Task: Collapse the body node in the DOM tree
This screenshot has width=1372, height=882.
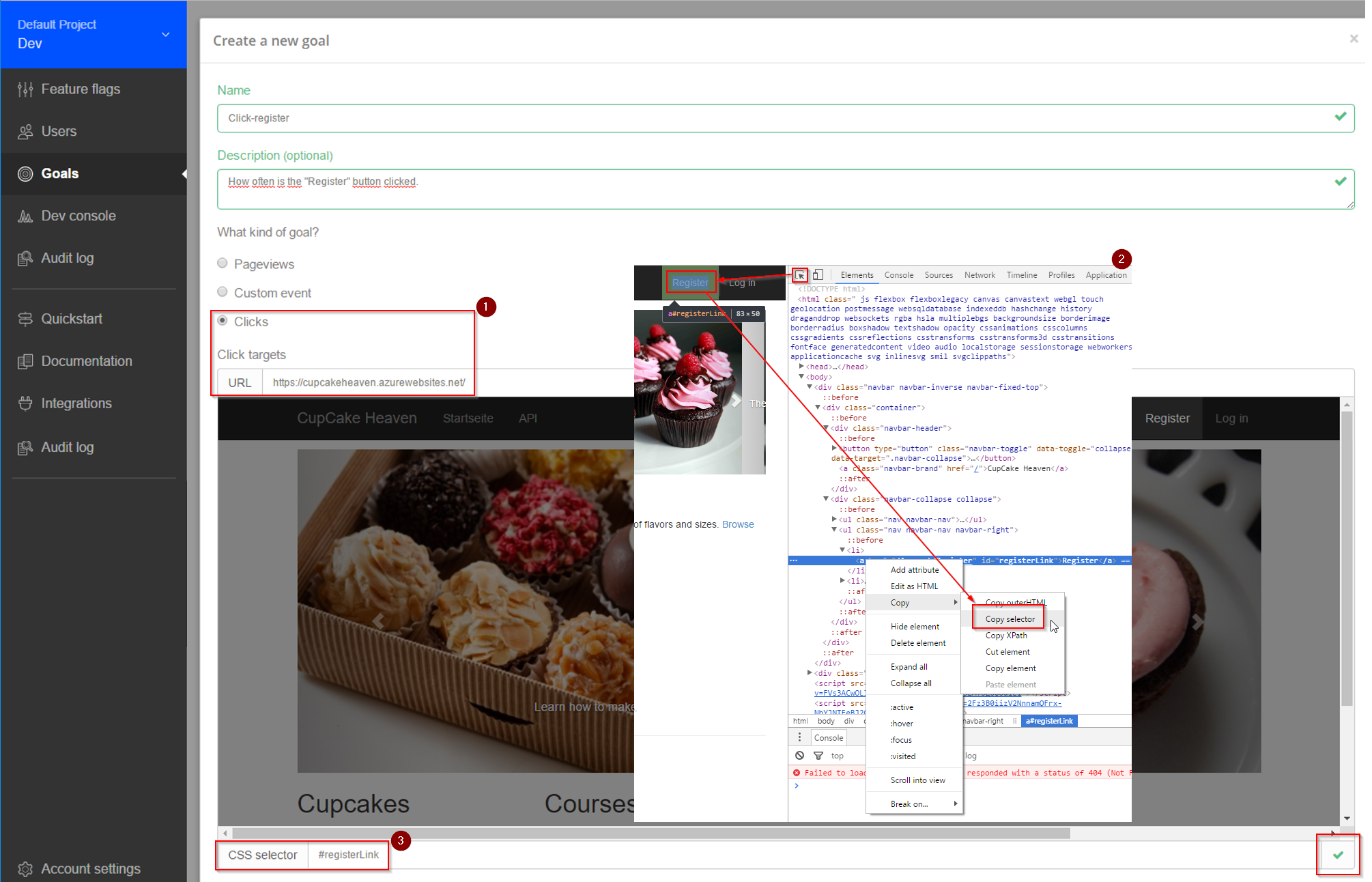Action: pyautogui.click(x=801, y=377)
